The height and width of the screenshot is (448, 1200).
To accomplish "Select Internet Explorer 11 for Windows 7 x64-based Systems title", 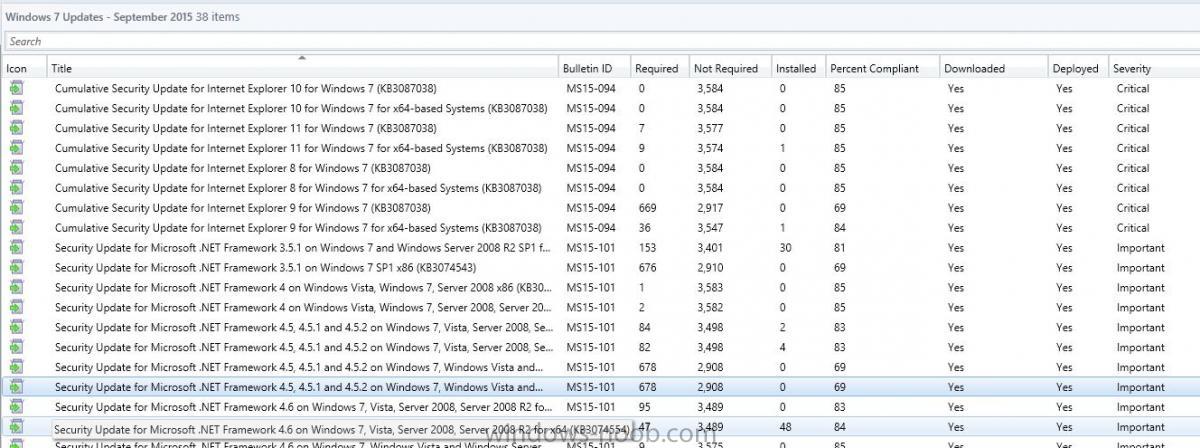I will tap(301, 148).
